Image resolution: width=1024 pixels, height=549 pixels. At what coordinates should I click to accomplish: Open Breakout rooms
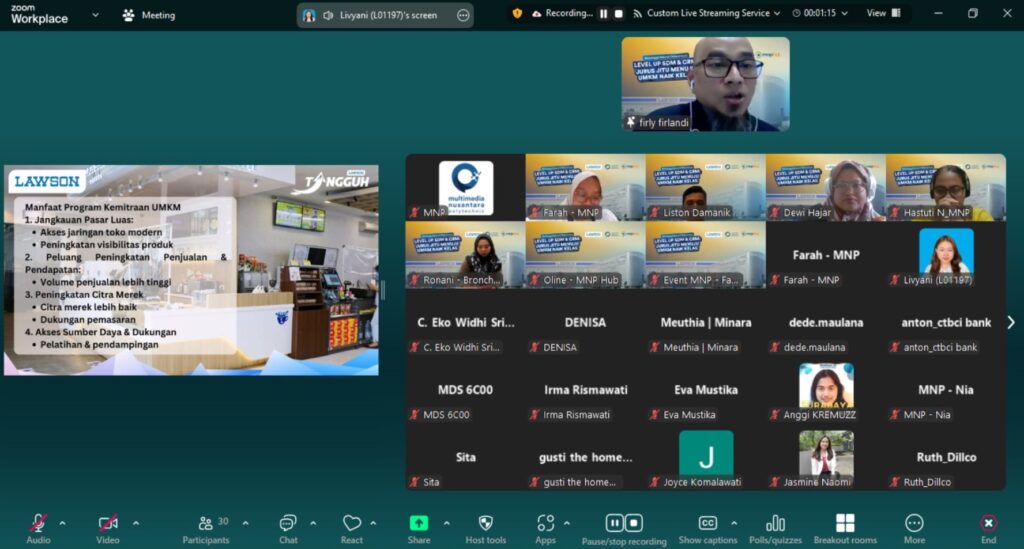[x=845, y=524]
